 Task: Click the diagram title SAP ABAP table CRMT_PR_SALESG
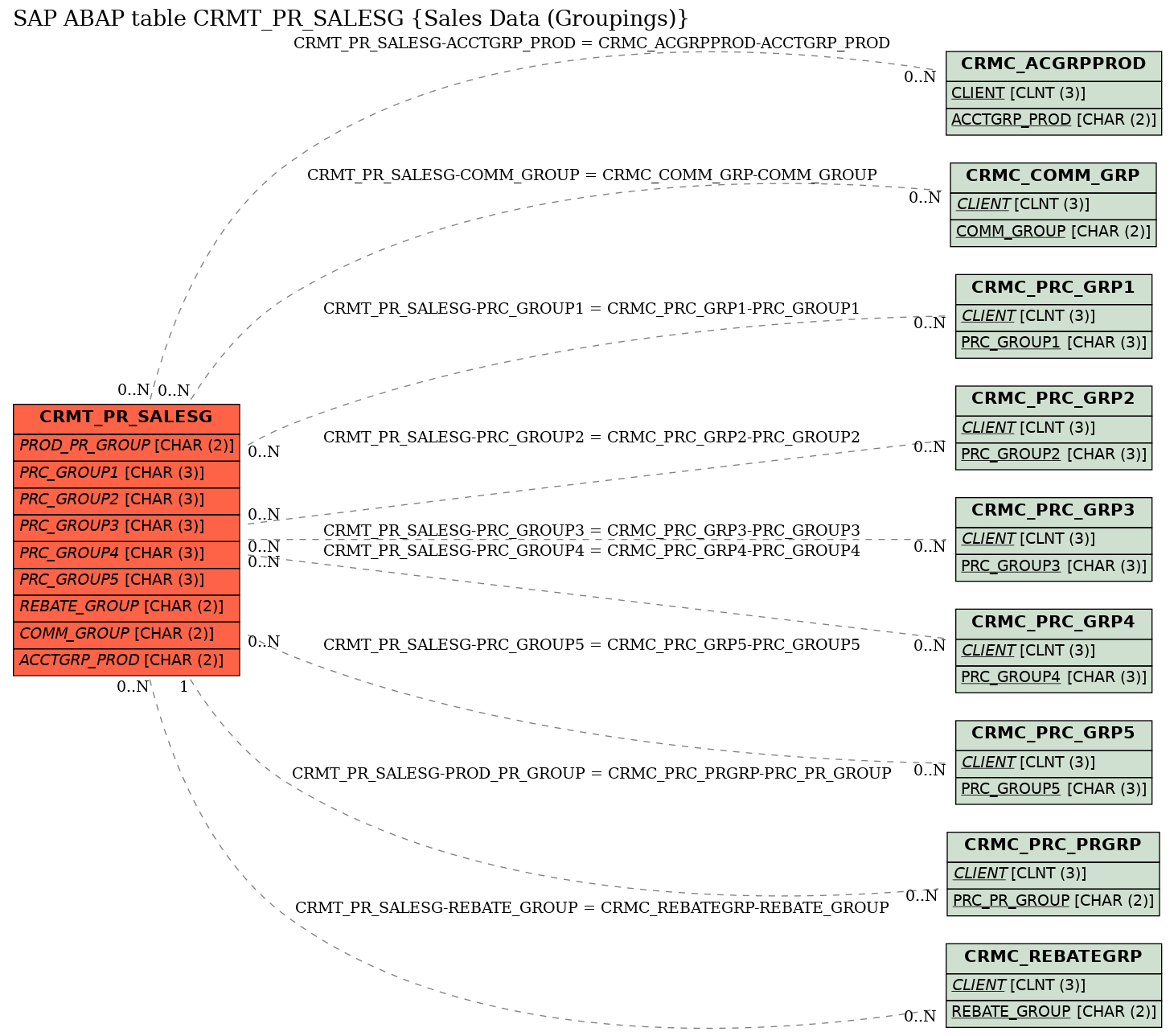(351, 19)
